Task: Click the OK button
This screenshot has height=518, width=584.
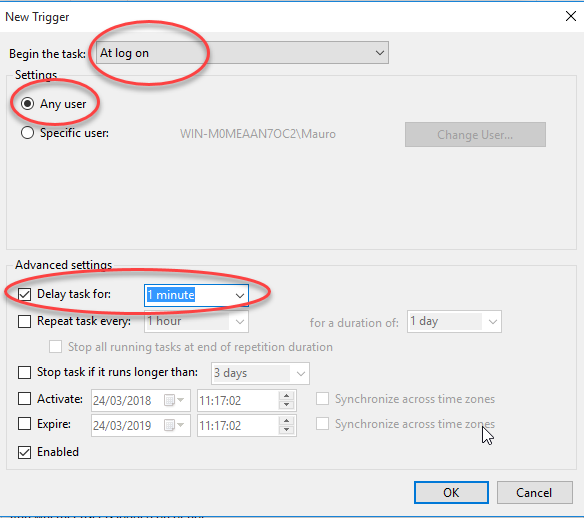Action: (x=451, y=493)
